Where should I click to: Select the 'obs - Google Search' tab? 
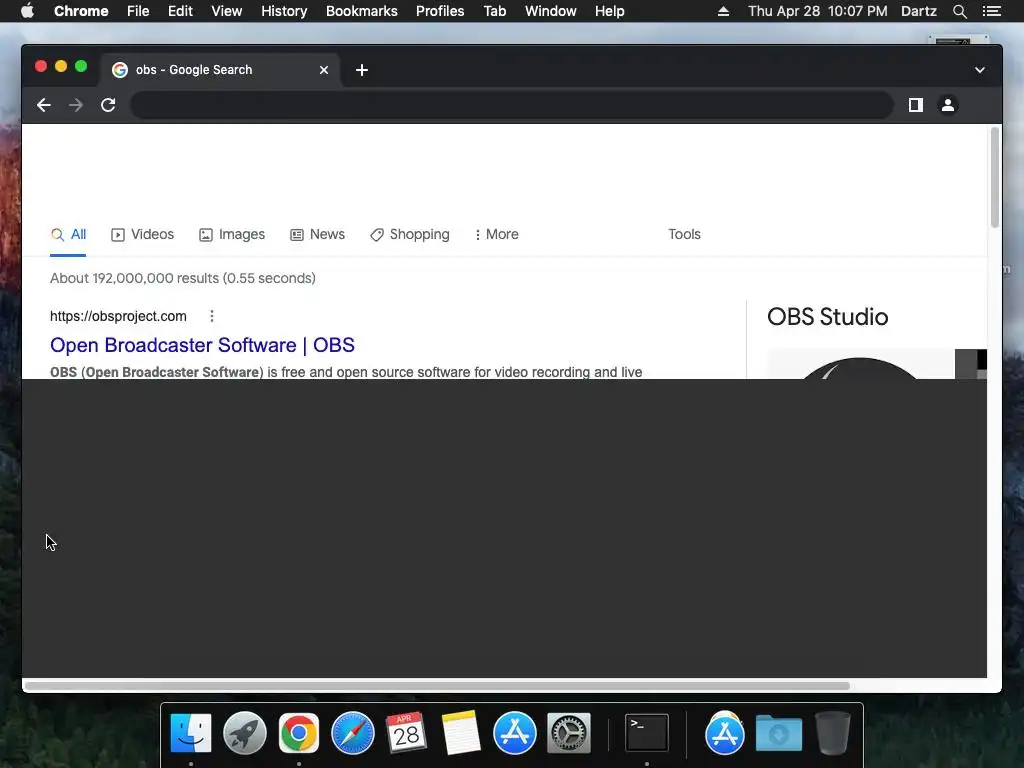click(x=219, y=70)
